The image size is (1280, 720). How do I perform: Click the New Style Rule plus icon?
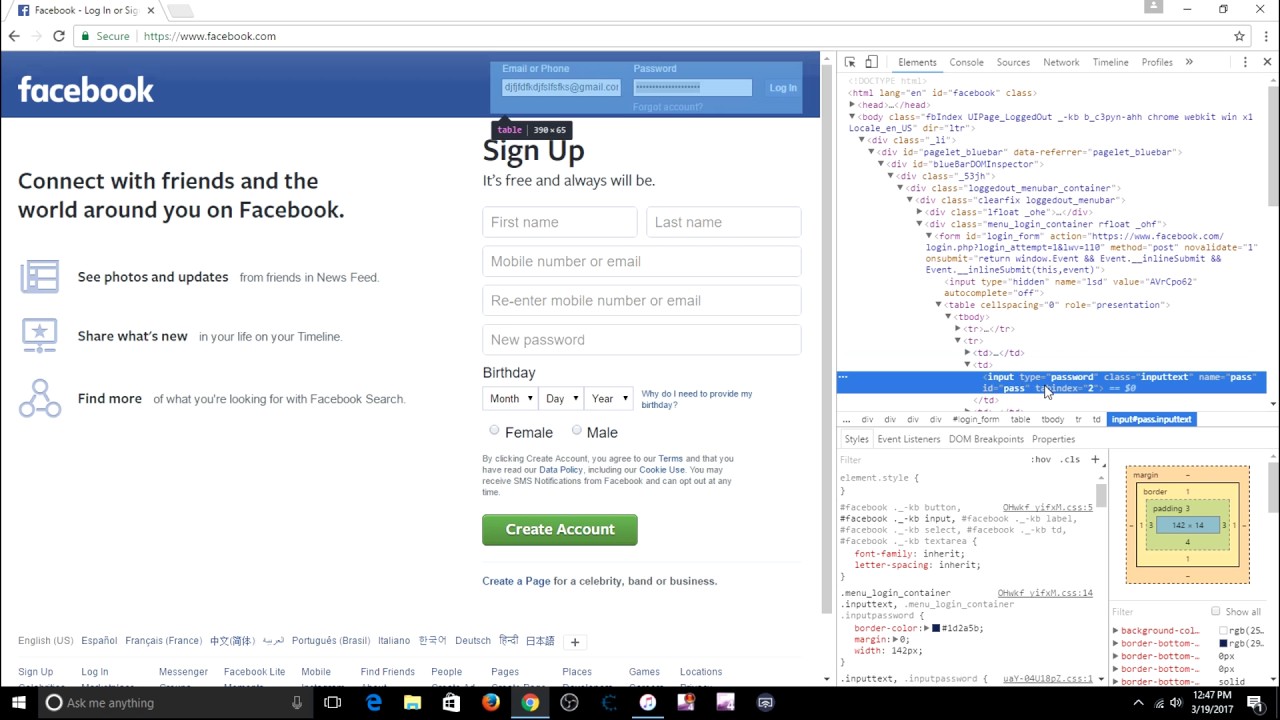pyautogui.click(x=1095, y=459)
